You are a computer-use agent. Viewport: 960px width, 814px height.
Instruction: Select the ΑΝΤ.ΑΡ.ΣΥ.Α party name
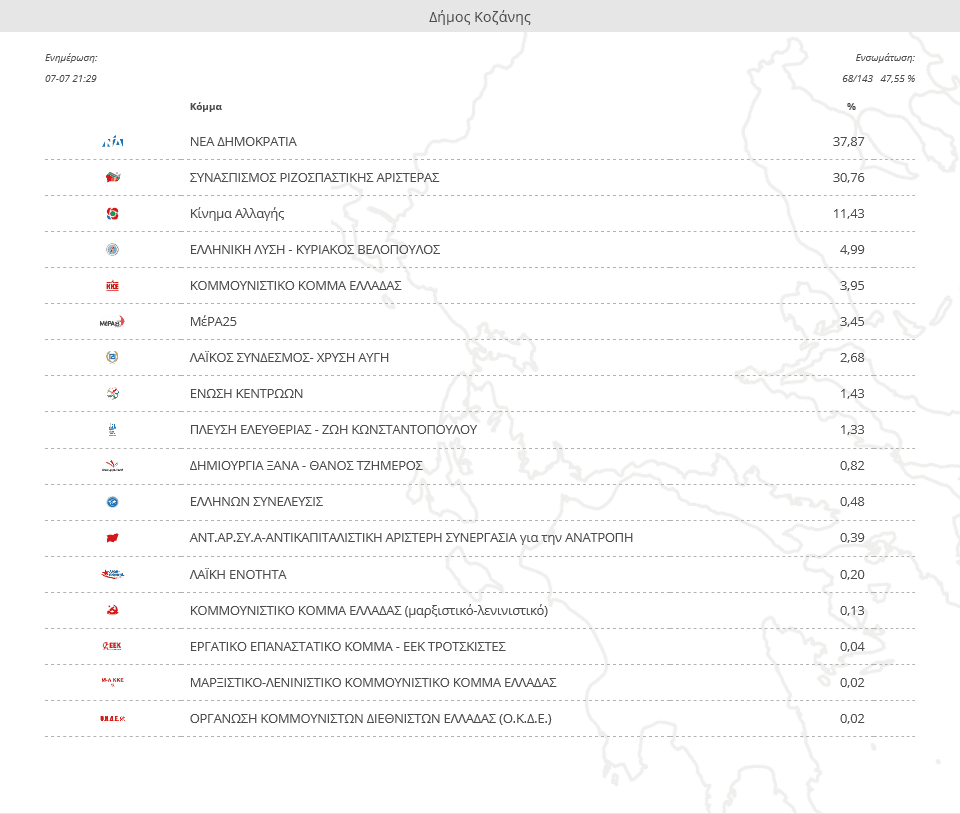pos(411,538)
